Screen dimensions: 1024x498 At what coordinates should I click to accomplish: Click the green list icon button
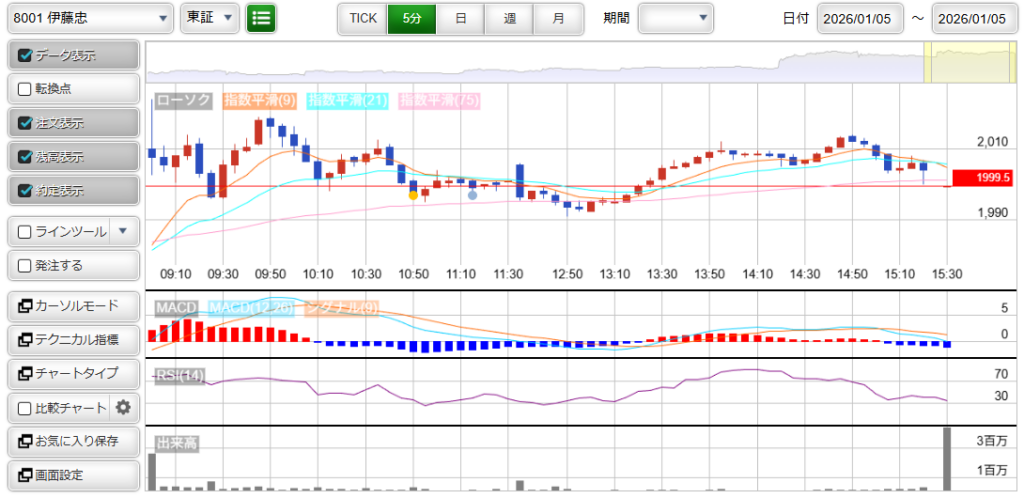pyautogui.click(x=261, y=18)
